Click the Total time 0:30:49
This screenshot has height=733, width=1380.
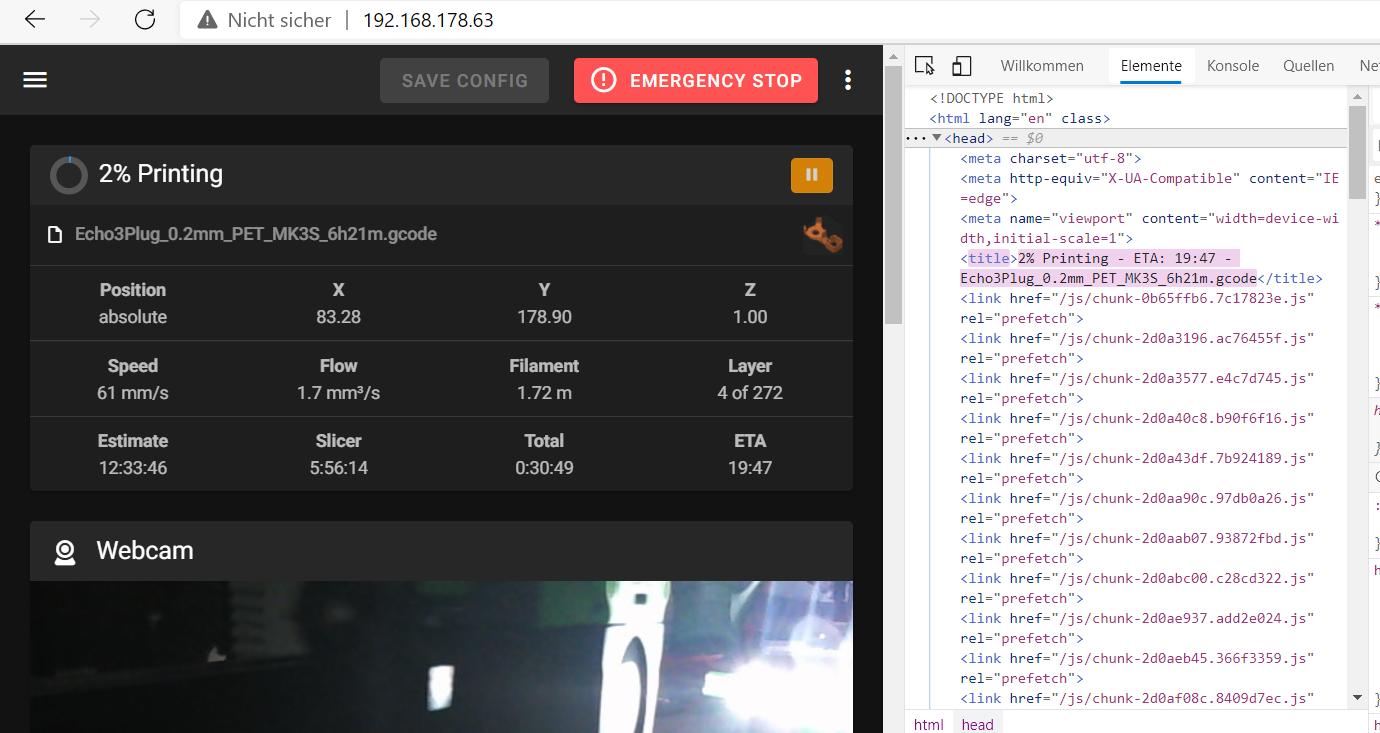(x=544, y=468)
